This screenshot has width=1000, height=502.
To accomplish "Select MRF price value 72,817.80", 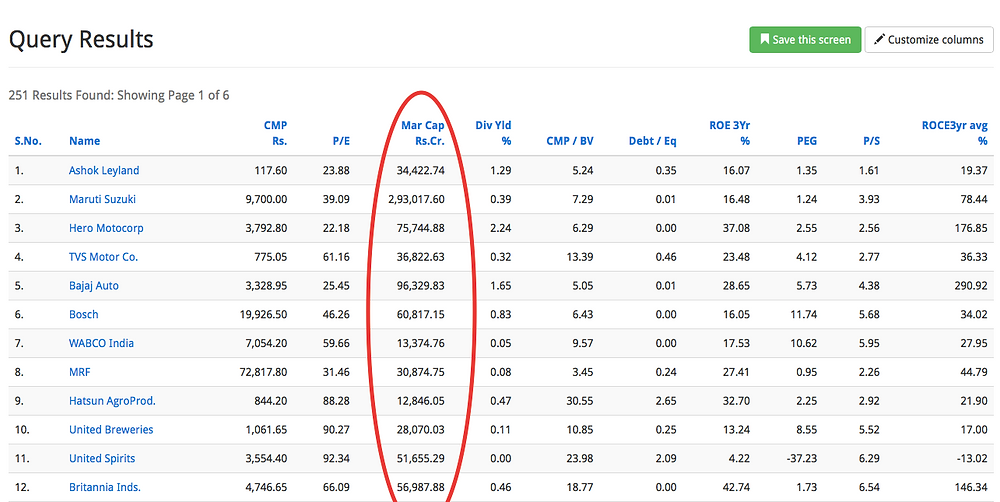I will [x=263, y=372].
